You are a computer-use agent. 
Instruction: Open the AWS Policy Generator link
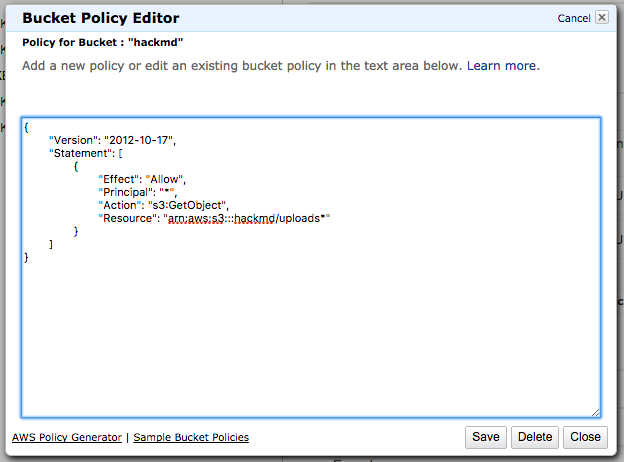click(x=67, y=437)
